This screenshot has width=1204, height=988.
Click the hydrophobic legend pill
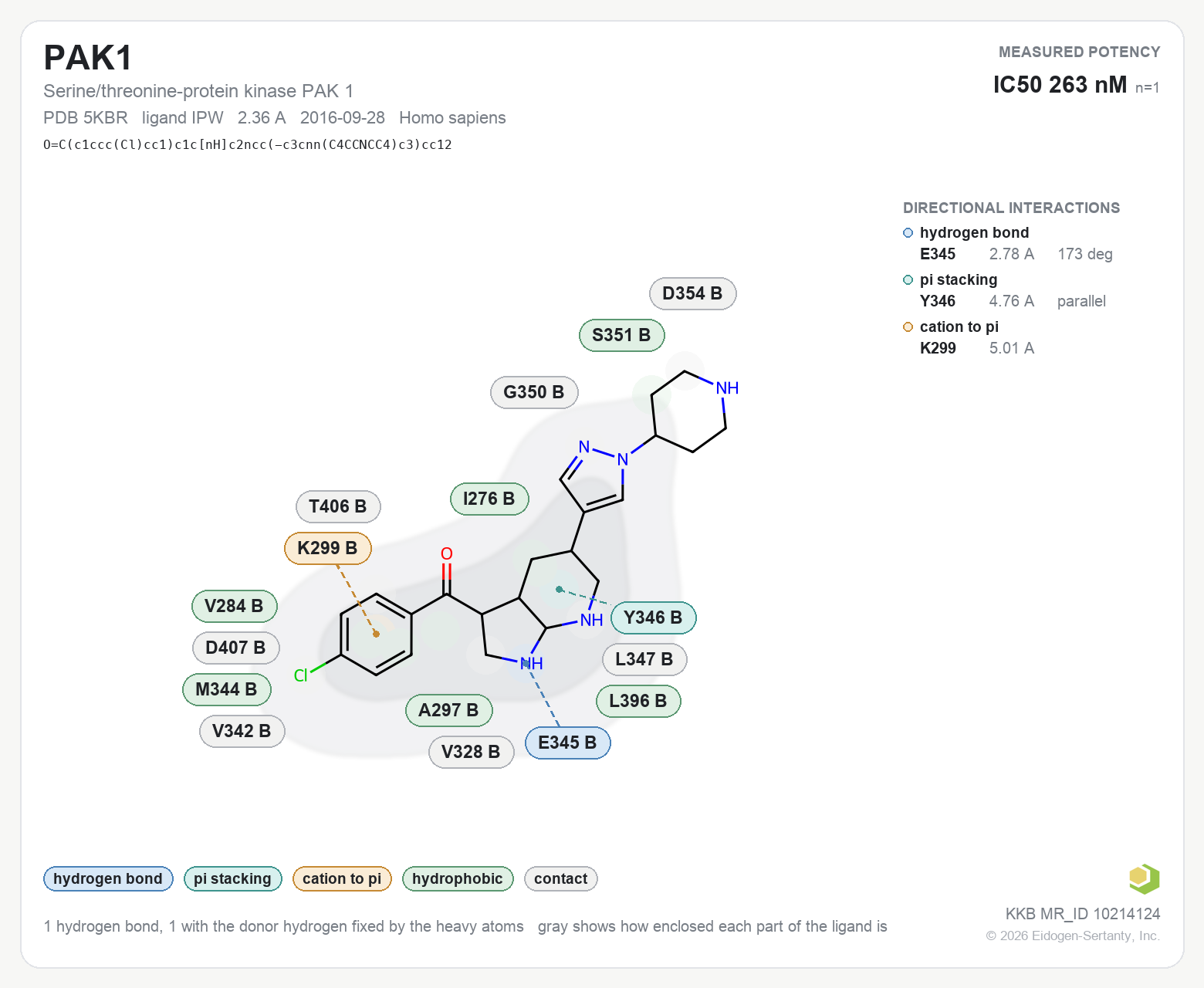(x=458, y=878)
